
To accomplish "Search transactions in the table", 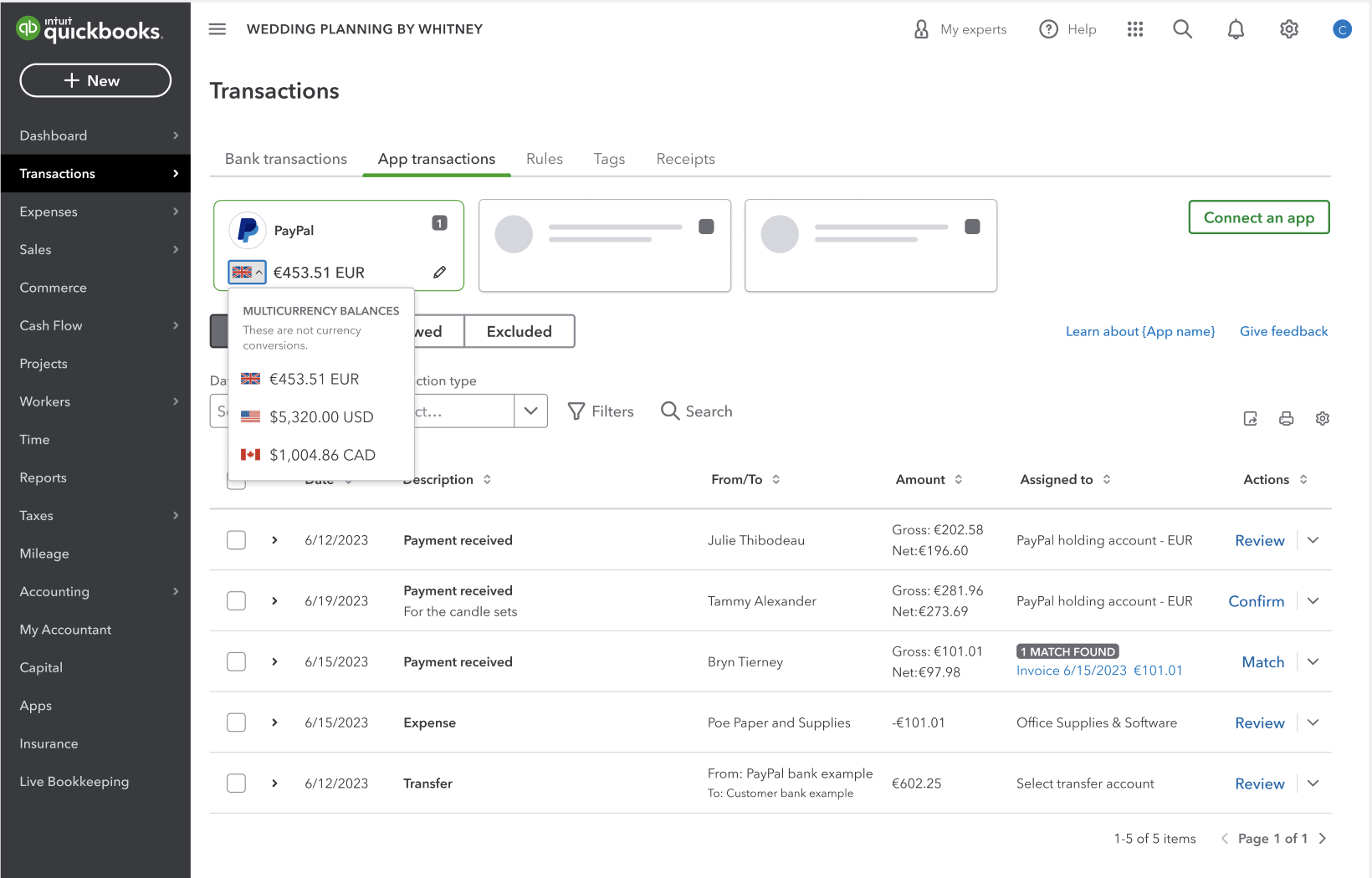I will pyautogui.click(x=697, y=411).
